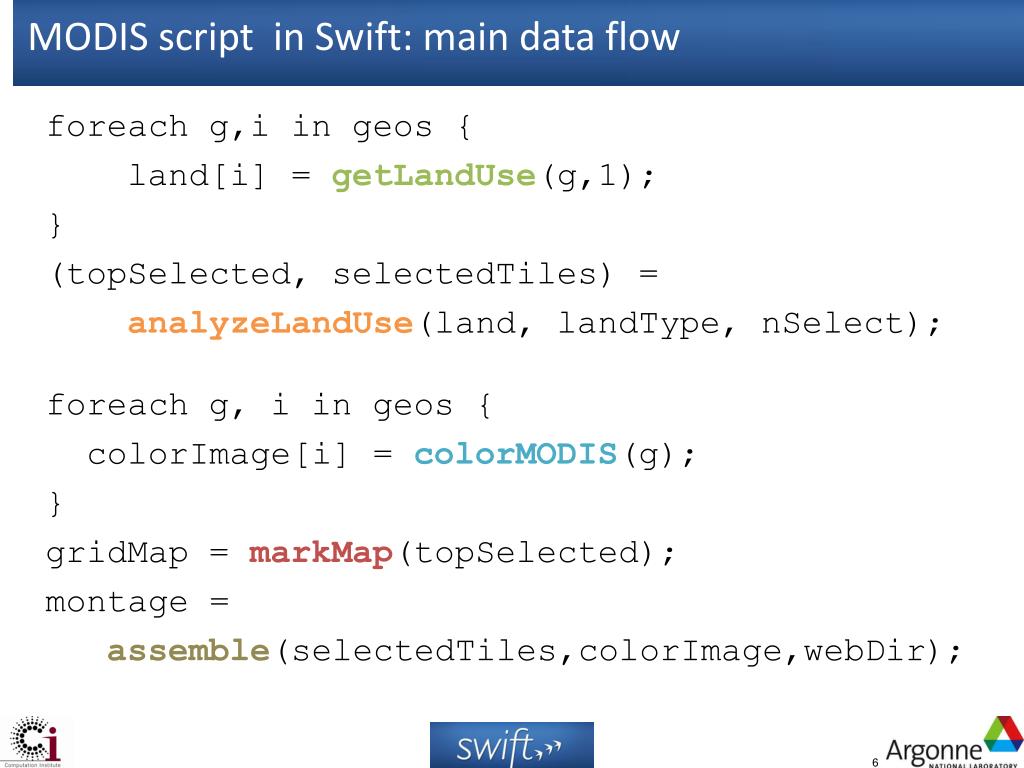Screen dimensions: 1024x768
Task: Click '(land, landType, nSelect);' arguments
Action: 680,325
